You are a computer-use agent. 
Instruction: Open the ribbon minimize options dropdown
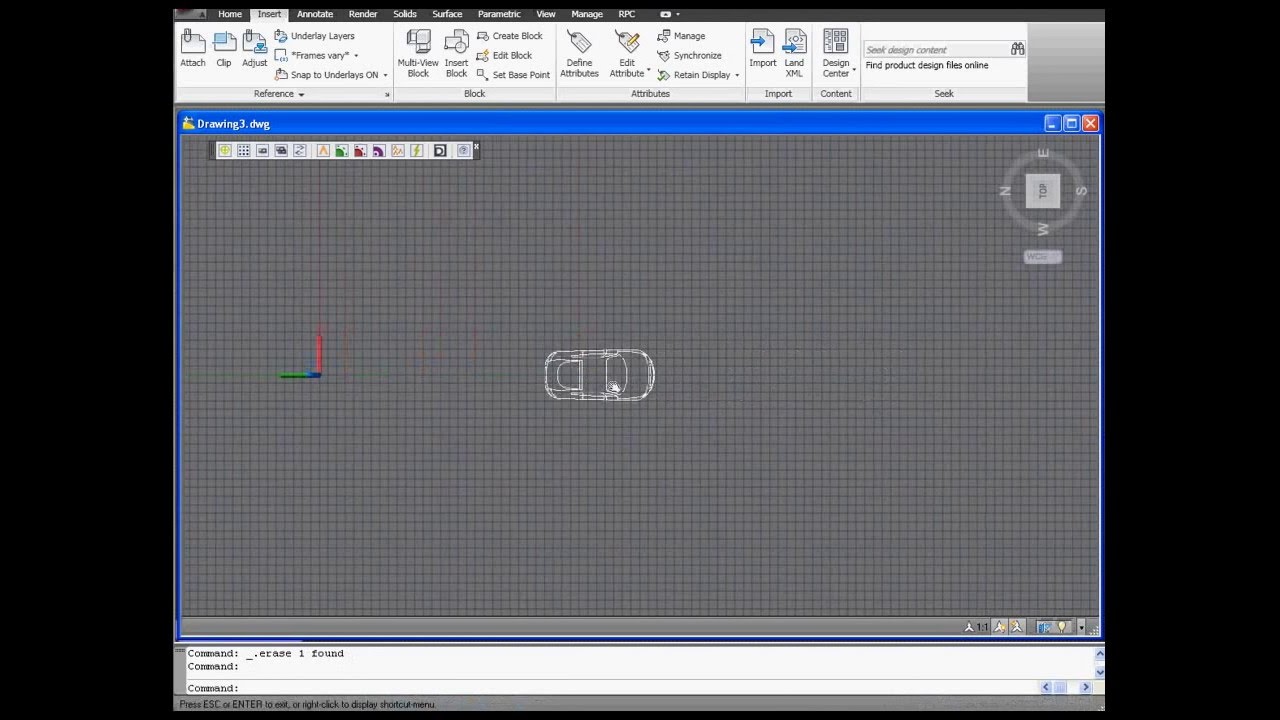coord(678,14)
